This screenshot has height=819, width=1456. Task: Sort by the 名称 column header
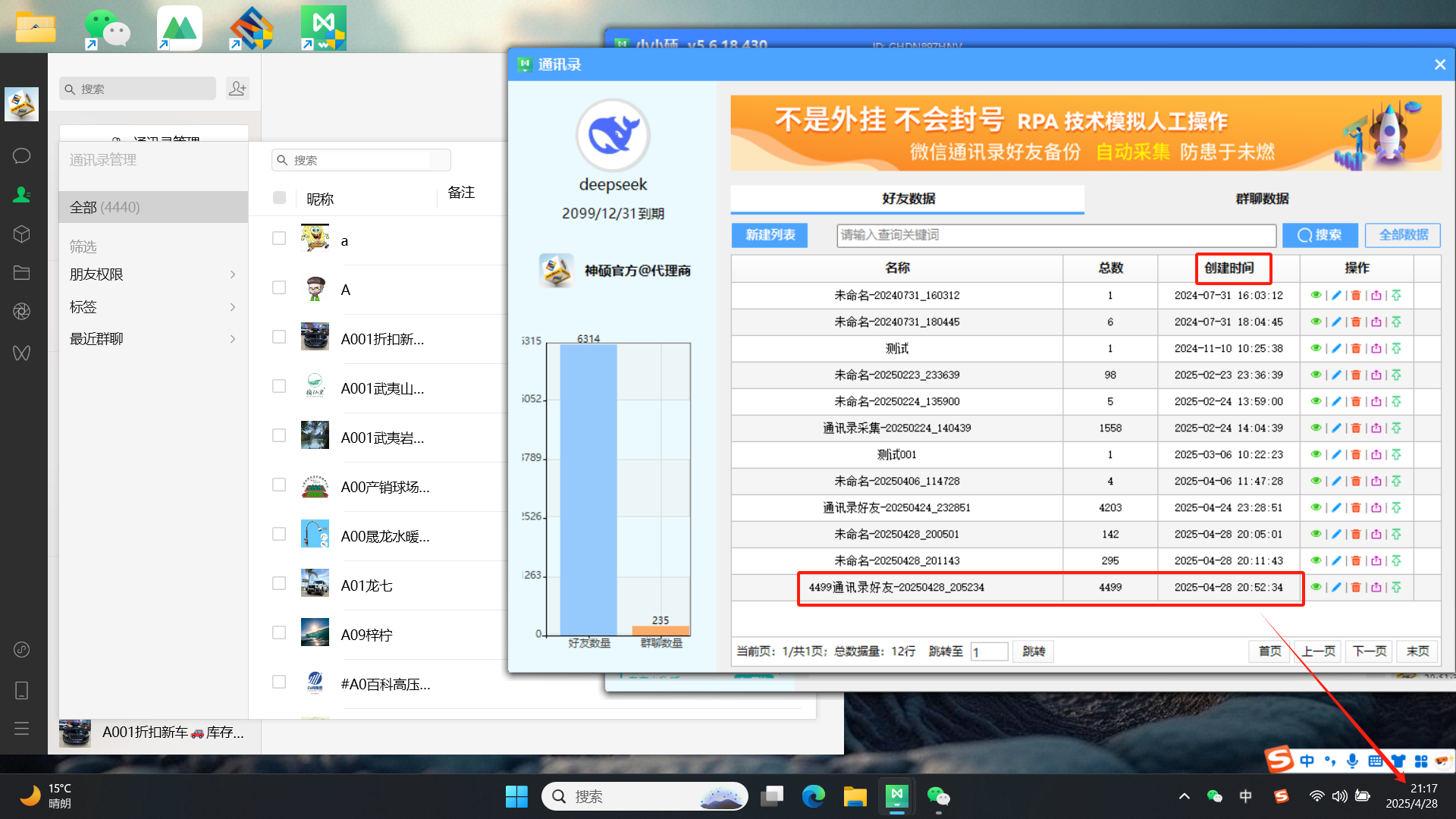[897, 268]
